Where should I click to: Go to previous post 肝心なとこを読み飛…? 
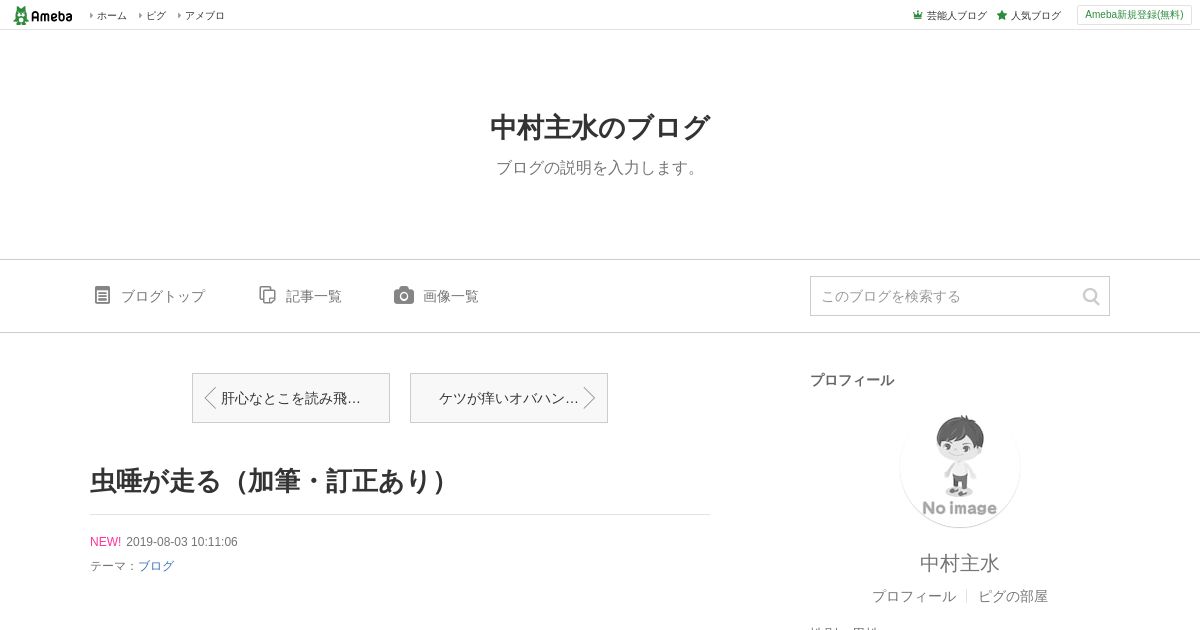click(x=291, y=398)
